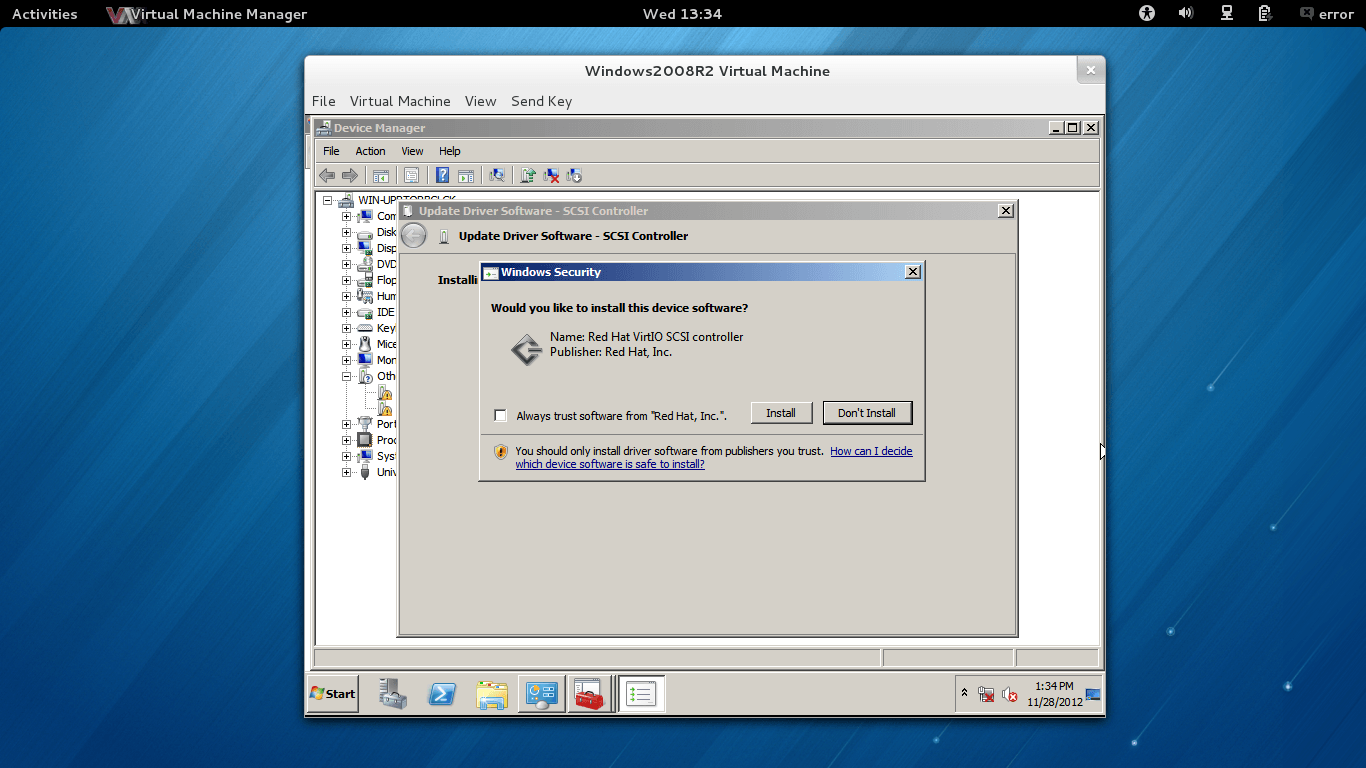Viewport: 1366px width, 768px height.
Task: Click the green checklist taskbar window button
Action: click(x=641, y=694)
